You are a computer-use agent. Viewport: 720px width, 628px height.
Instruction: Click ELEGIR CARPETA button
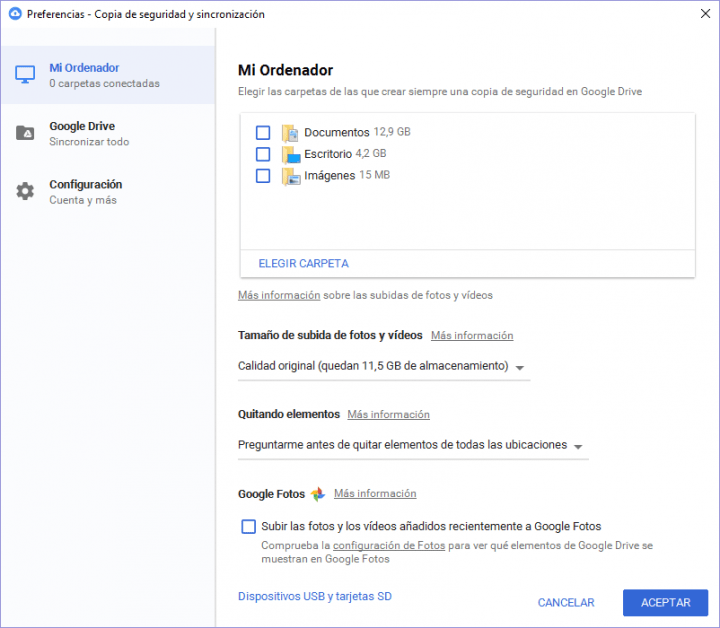(304, 264)
